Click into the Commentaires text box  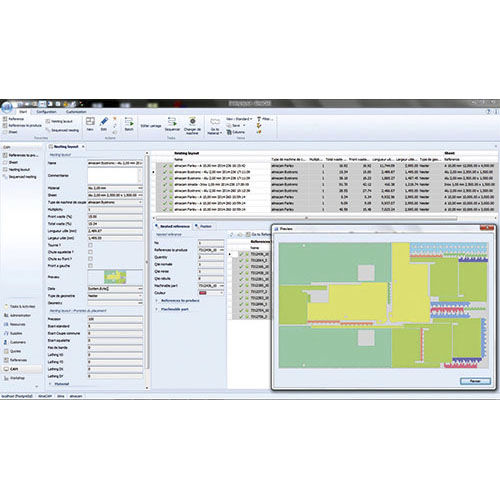pos(115,175)
